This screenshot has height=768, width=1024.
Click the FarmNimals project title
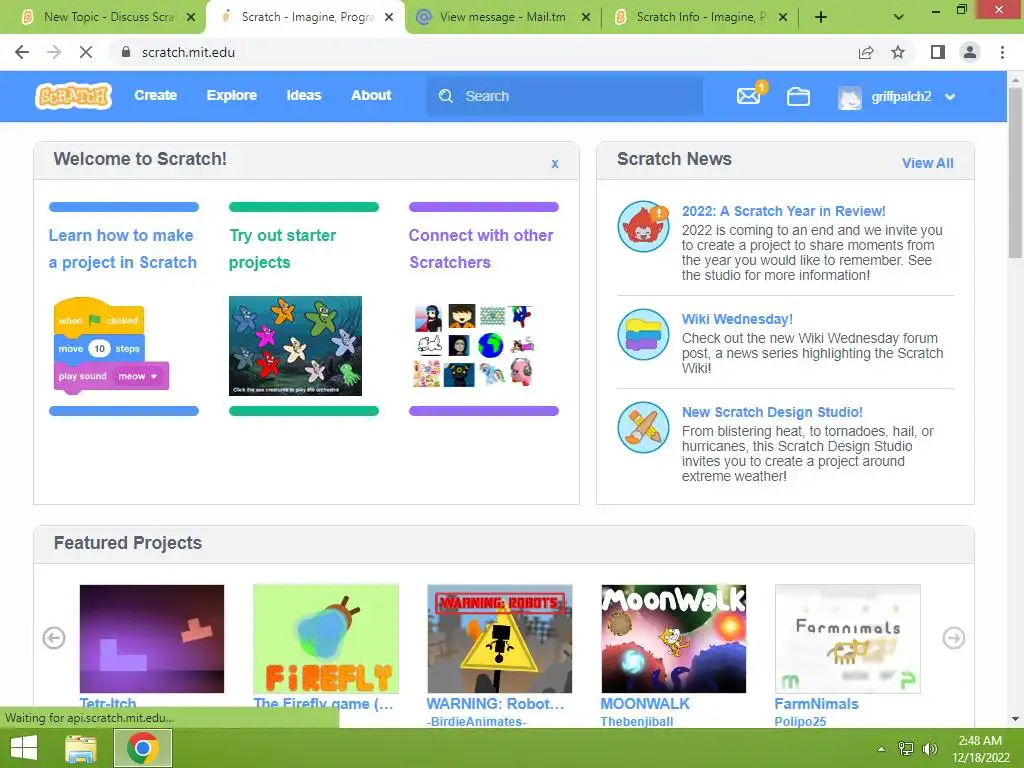click(x=816, y=704)
